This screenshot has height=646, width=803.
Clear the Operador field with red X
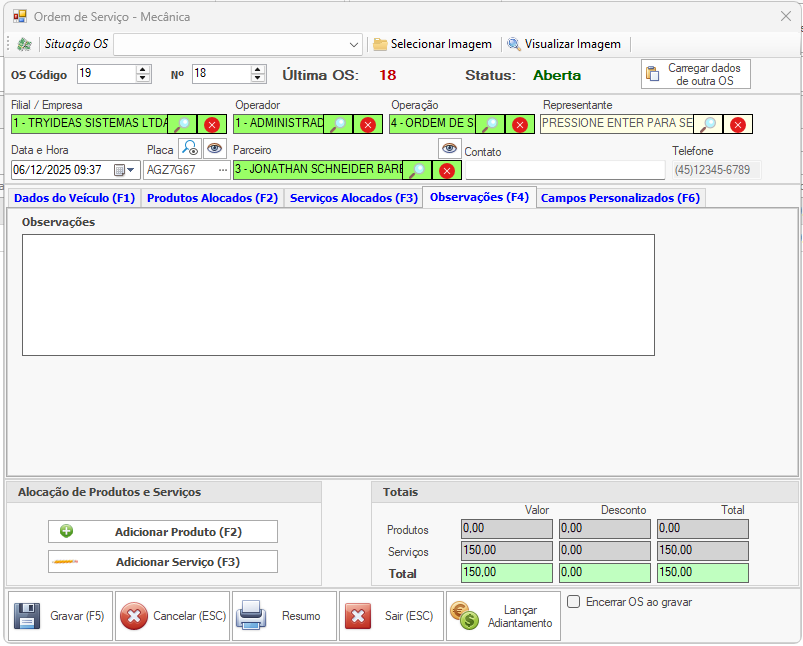(368, 124)
